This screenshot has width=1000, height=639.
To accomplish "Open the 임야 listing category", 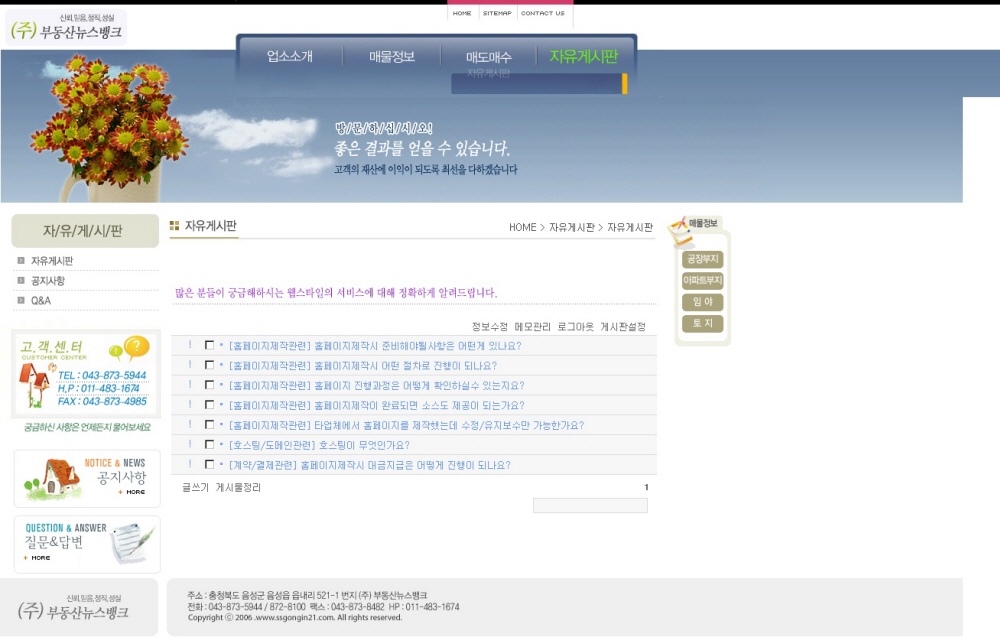I will pyautogui.click(x=702, y=302).
